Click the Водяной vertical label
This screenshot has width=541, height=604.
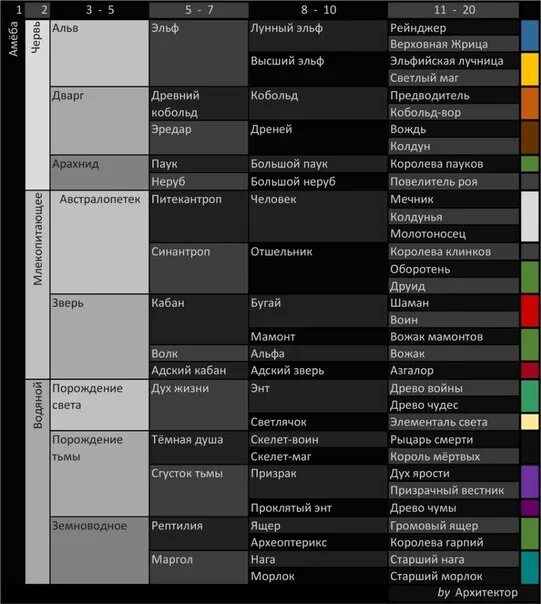[37, 405]
